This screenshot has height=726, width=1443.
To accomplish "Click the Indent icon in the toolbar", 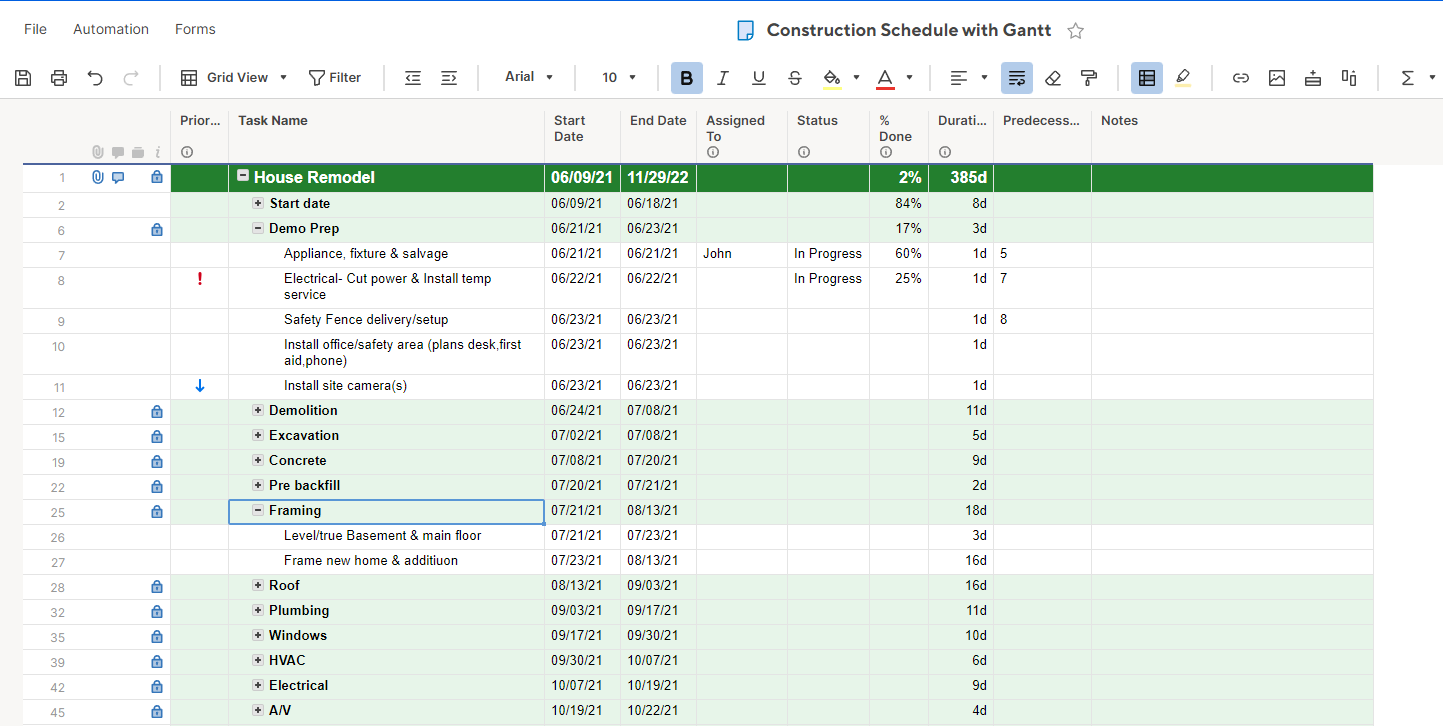I will [449, 78].
